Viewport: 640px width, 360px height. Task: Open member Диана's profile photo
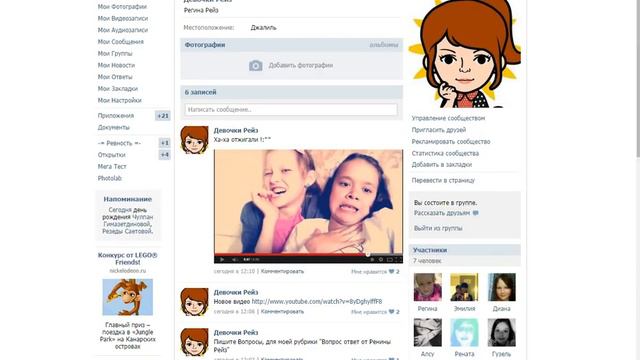click(x=502, y=287)
